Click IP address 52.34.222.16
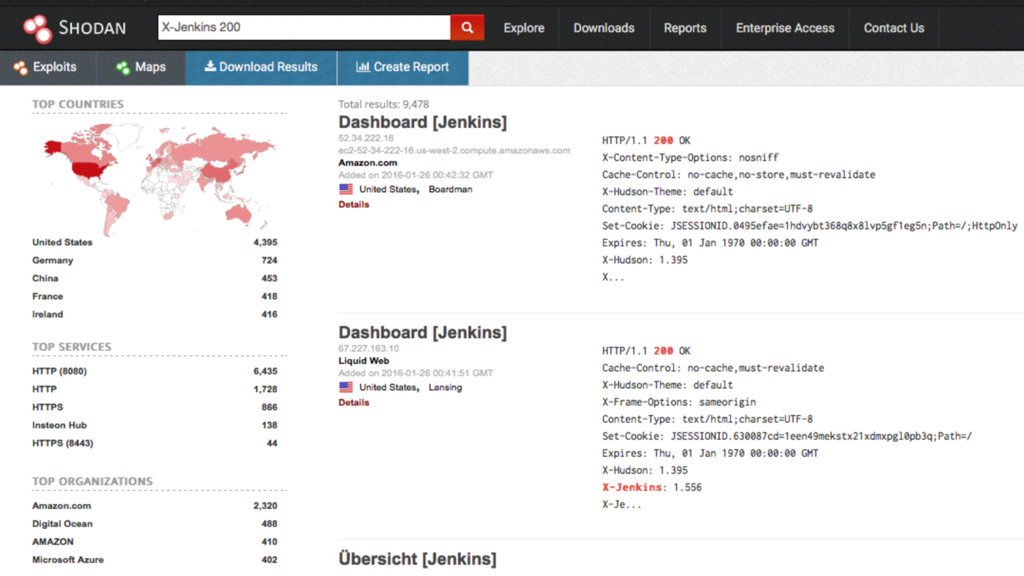This screenshot has width=1024, height=576. (x=366, y=138)
